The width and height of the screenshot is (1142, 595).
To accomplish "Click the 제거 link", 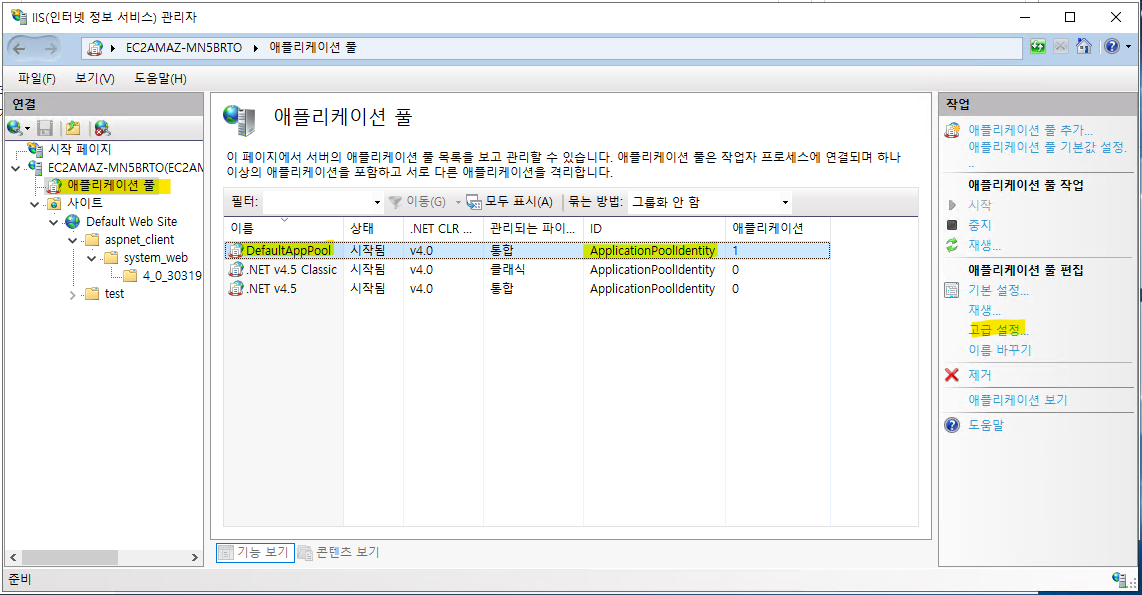I will (x=980, y=375).
